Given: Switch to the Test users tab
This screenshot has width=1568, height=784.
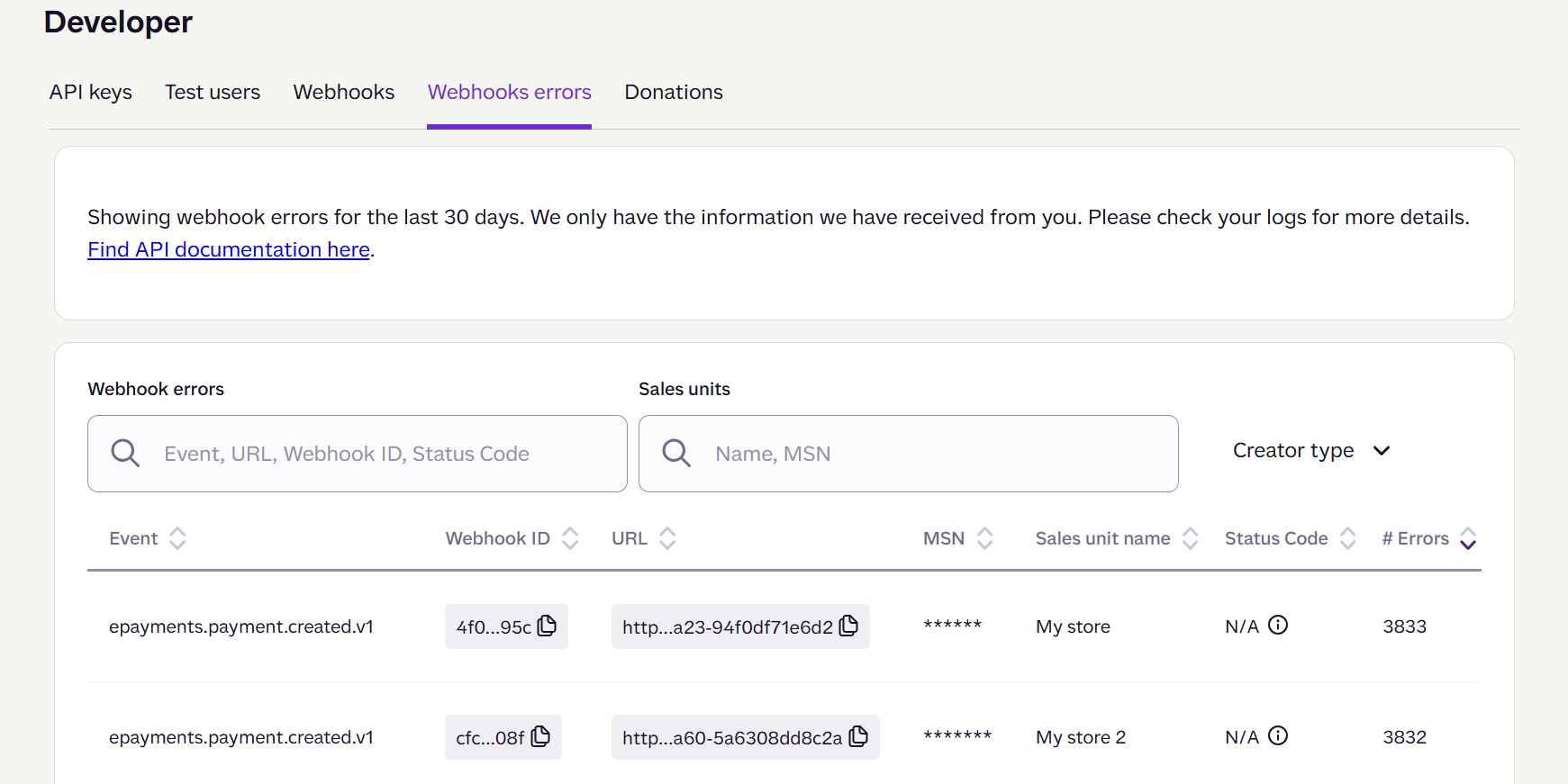Looking at the screenshot, I should pos(213,92).
